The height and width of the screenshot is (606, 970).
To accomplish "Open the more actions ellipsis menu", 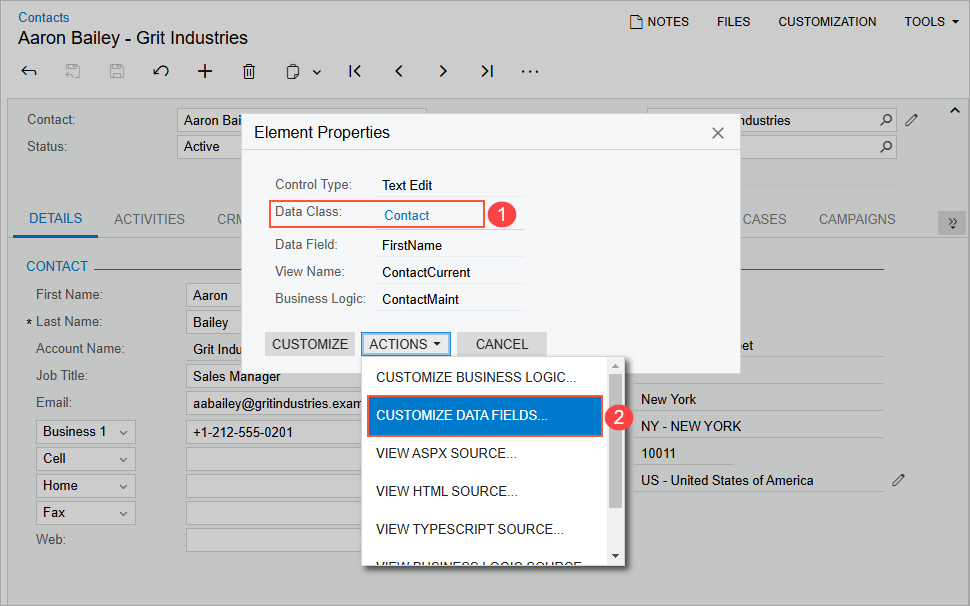I will (531, 71).
